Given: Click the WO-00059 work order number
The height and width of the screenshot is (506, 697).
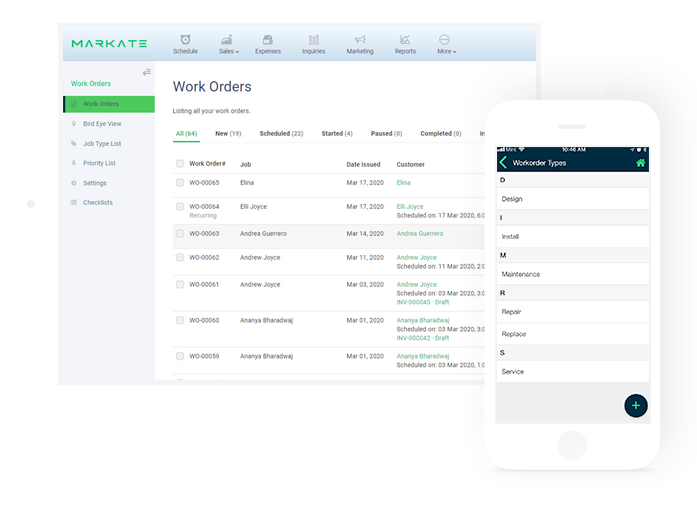Looking at the screenshot, I should pos(204,356).
